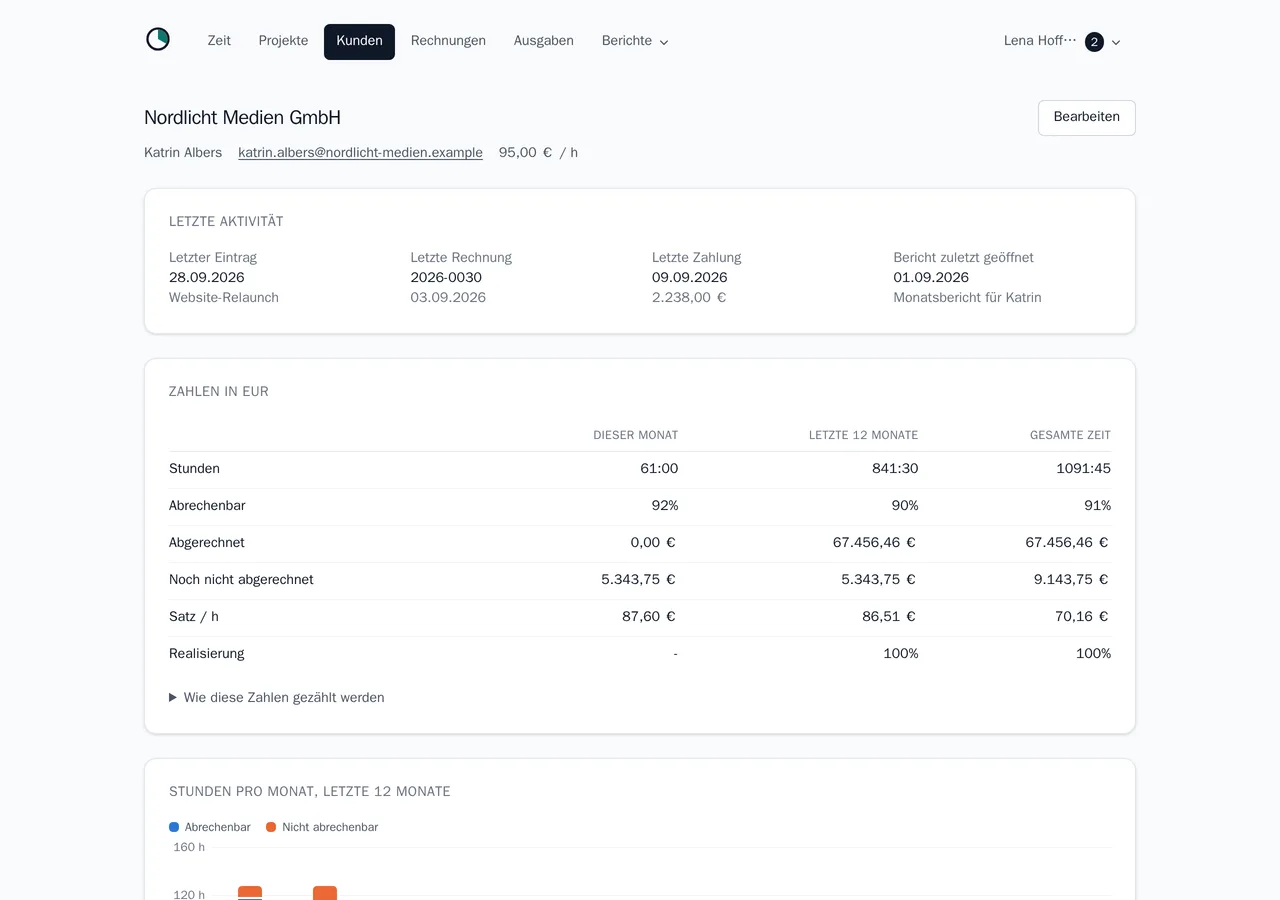Screen dimensions: 1280x900
Task: Click the pie-chart app logo
Action: click(158, 40)
